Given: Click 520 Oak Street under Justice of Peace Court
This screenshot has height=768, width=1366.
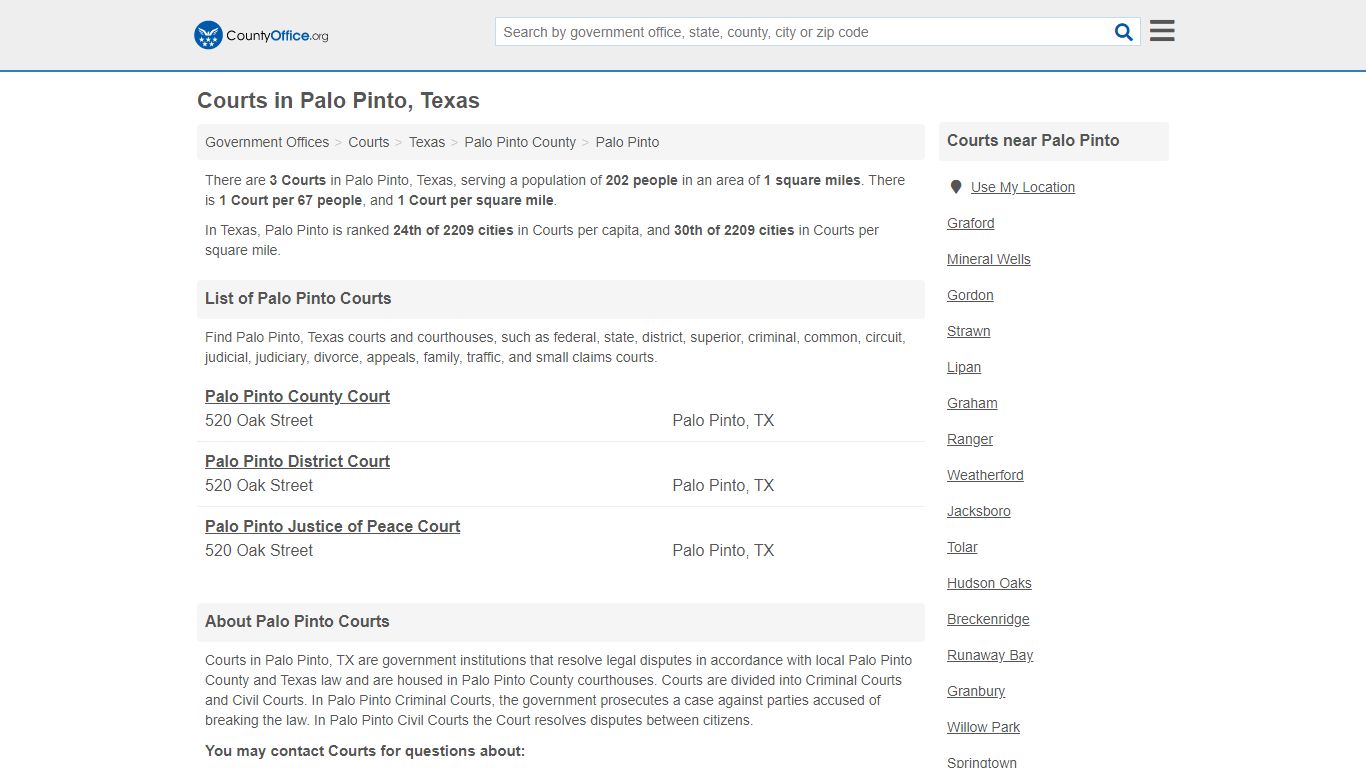Looking at the screenshot, I should click(x=259, y=551).
